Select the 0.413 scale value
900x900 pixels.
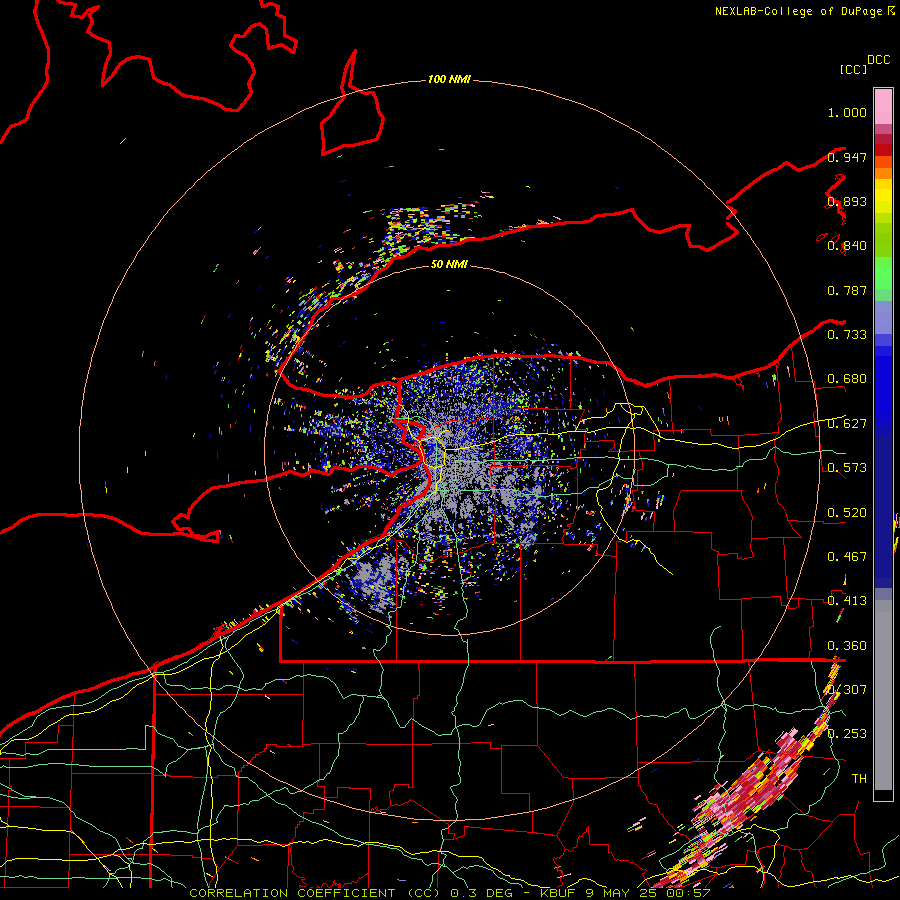coord(847,601)
